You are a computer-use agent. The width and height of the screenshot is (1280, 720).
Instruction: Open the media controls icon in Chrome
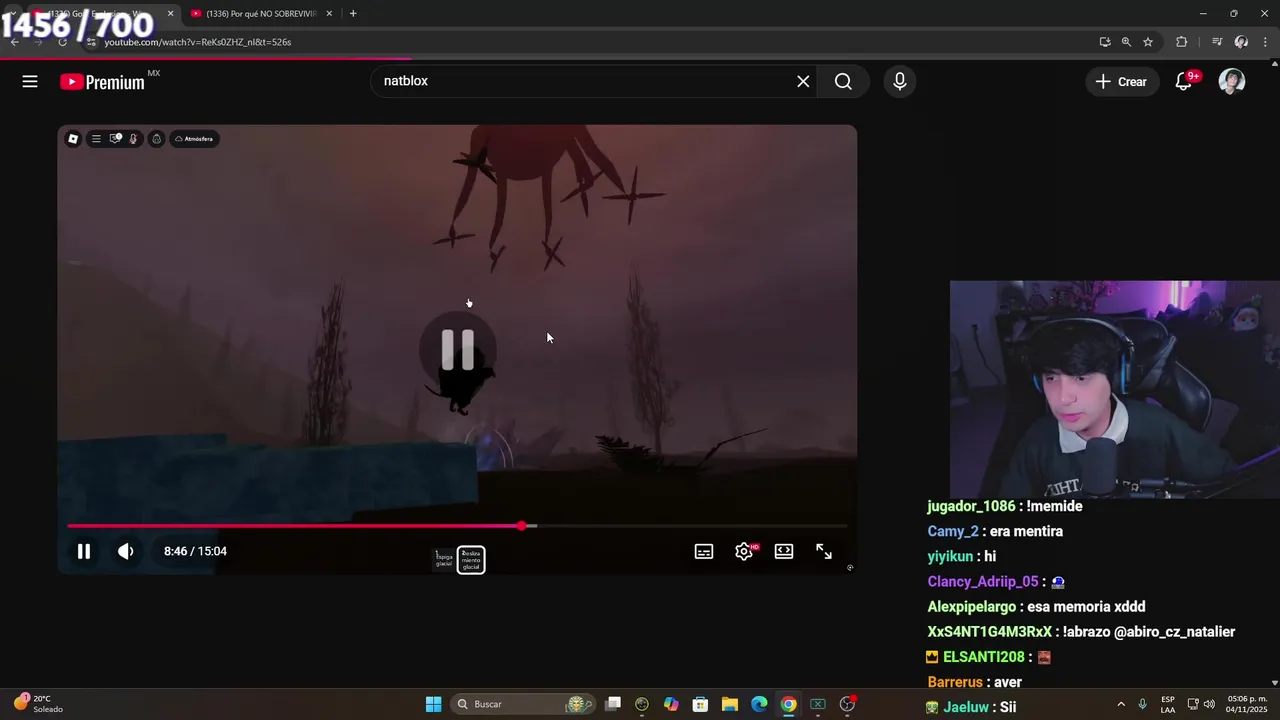click(x=1217, y=42)
